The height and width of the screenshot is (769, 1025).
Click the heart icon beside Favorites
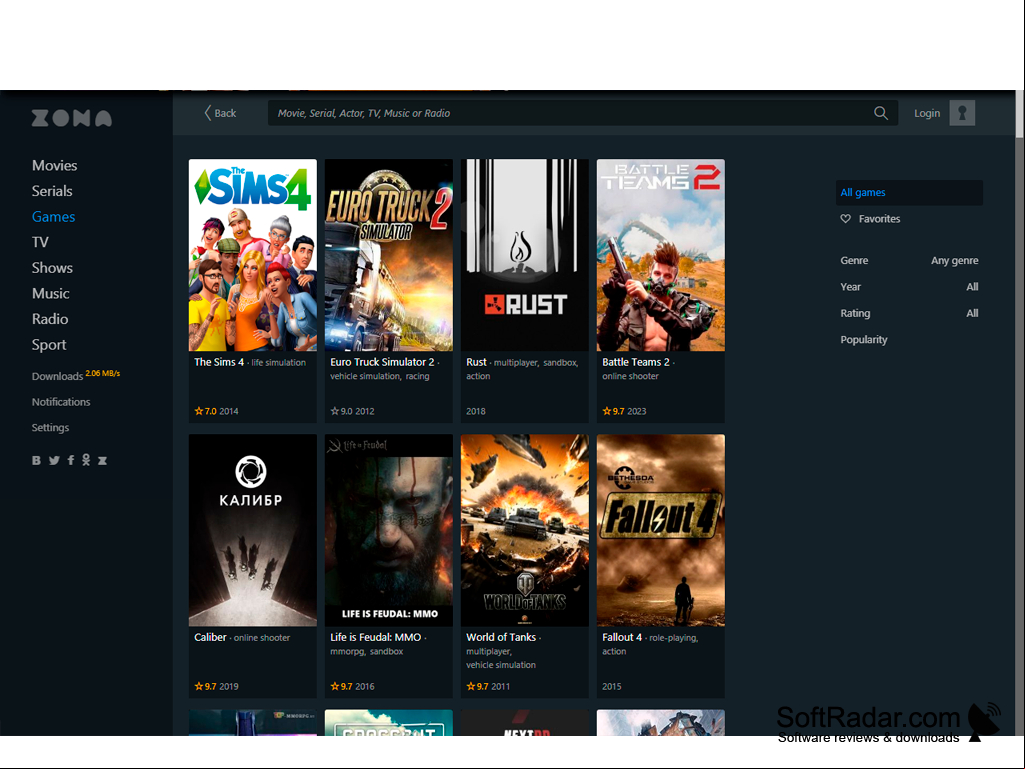845,218
